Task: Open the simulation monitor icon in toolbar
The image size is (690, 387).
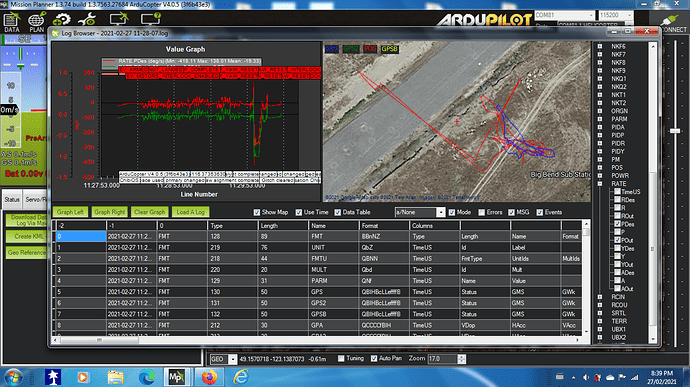Action: point(118,19)
